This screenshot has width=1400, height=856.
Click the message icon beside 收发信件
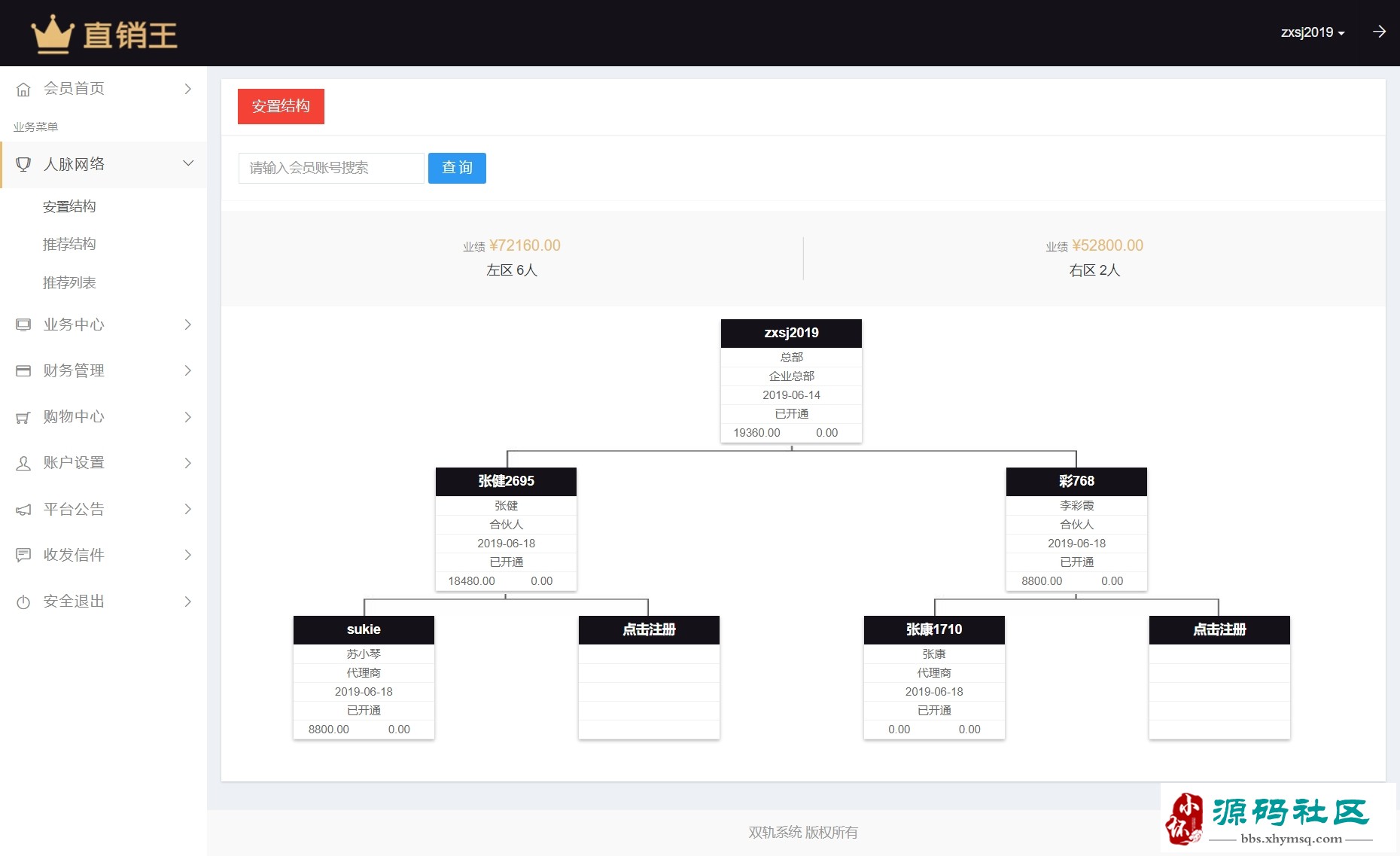pos(23,556)
